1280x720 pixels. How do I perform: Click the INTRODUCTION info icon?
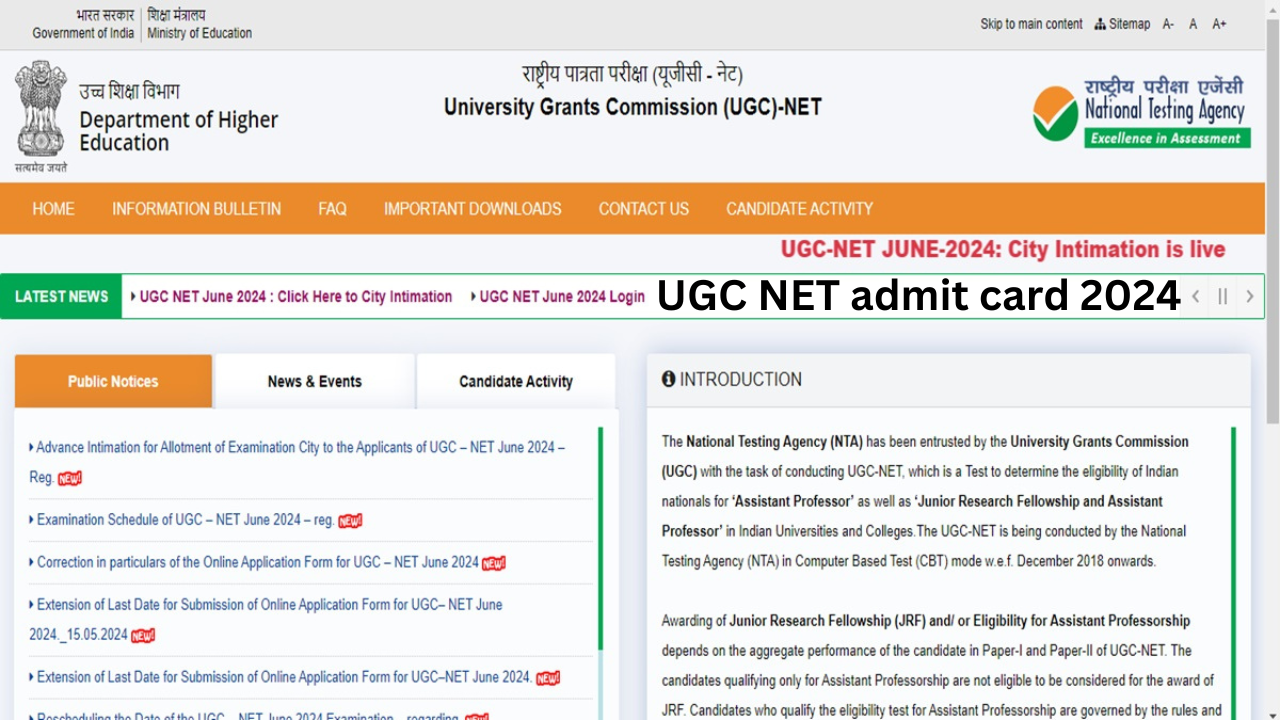[x=668, y=379]
